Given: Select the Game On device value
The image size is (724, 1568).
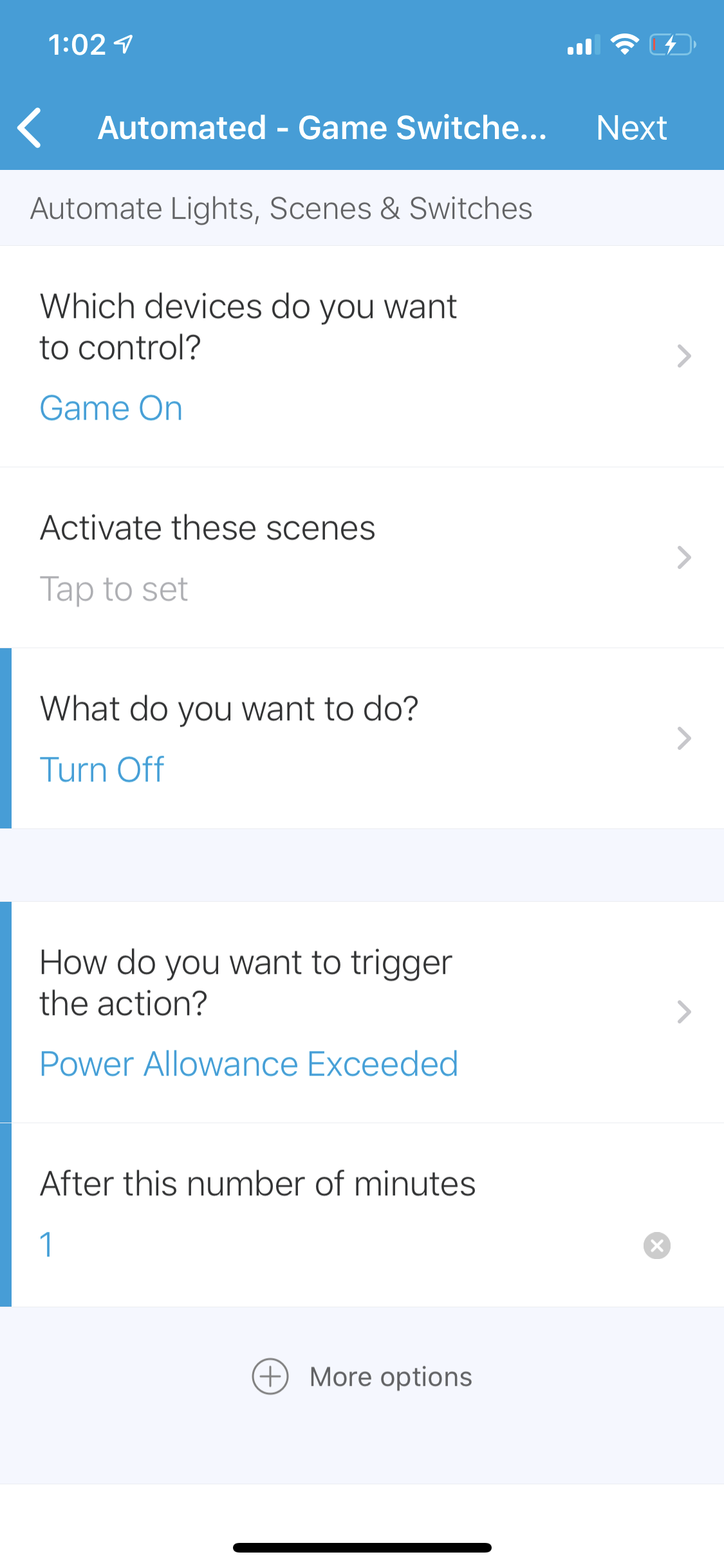Looking at the screenshot, I should (111, 408).
